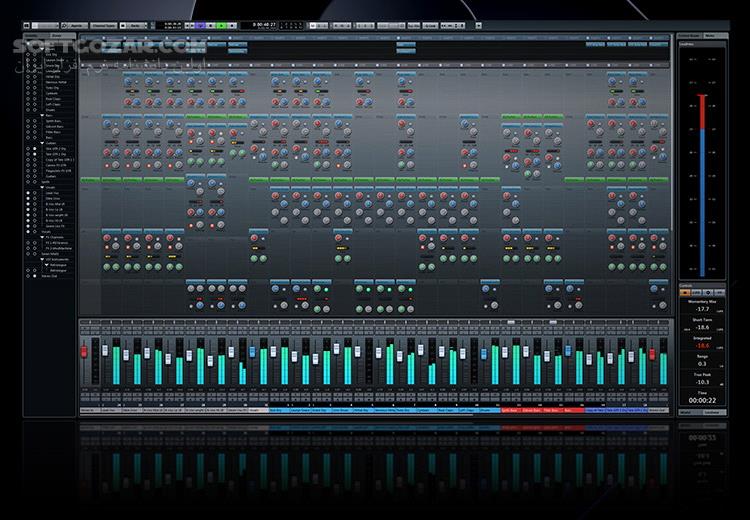This screenshot has width=750, height=520.
Task: Collapse the Bass folder in channel list
Action: [x=42, y=115]
